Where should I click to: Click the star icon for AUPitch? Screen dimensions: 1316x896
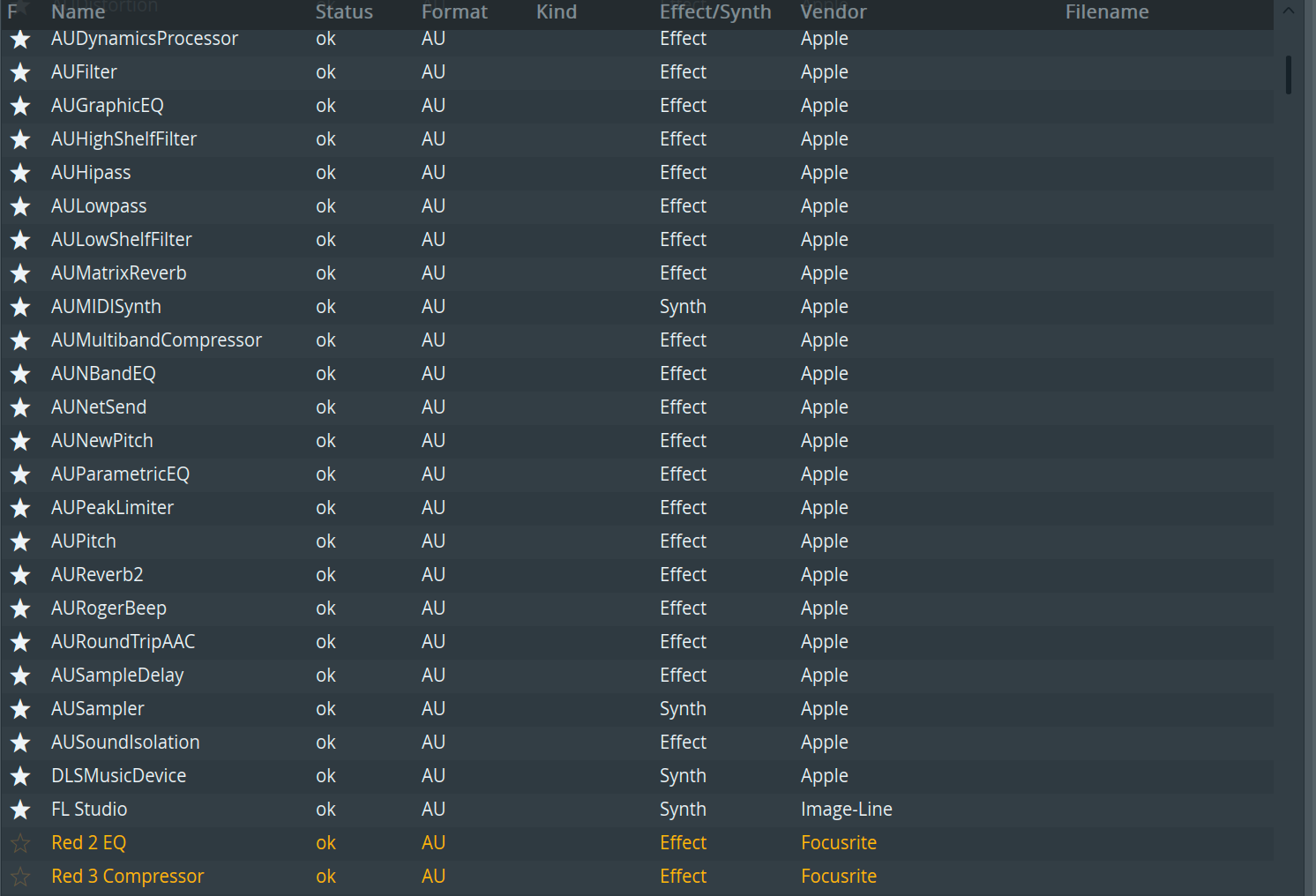coord(20,542)
